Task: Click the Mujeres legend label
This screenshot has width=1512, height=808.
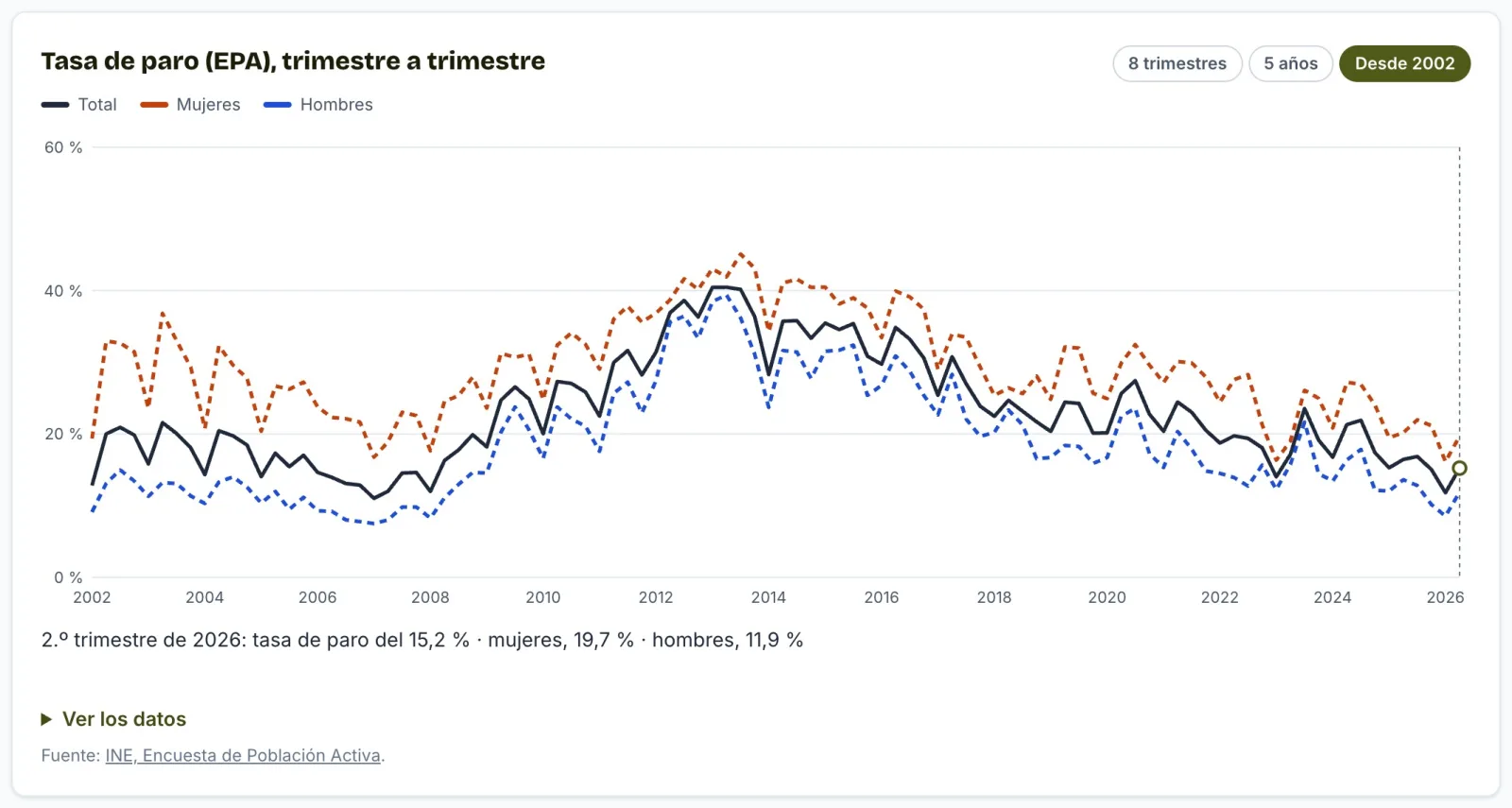Action: 208,105
